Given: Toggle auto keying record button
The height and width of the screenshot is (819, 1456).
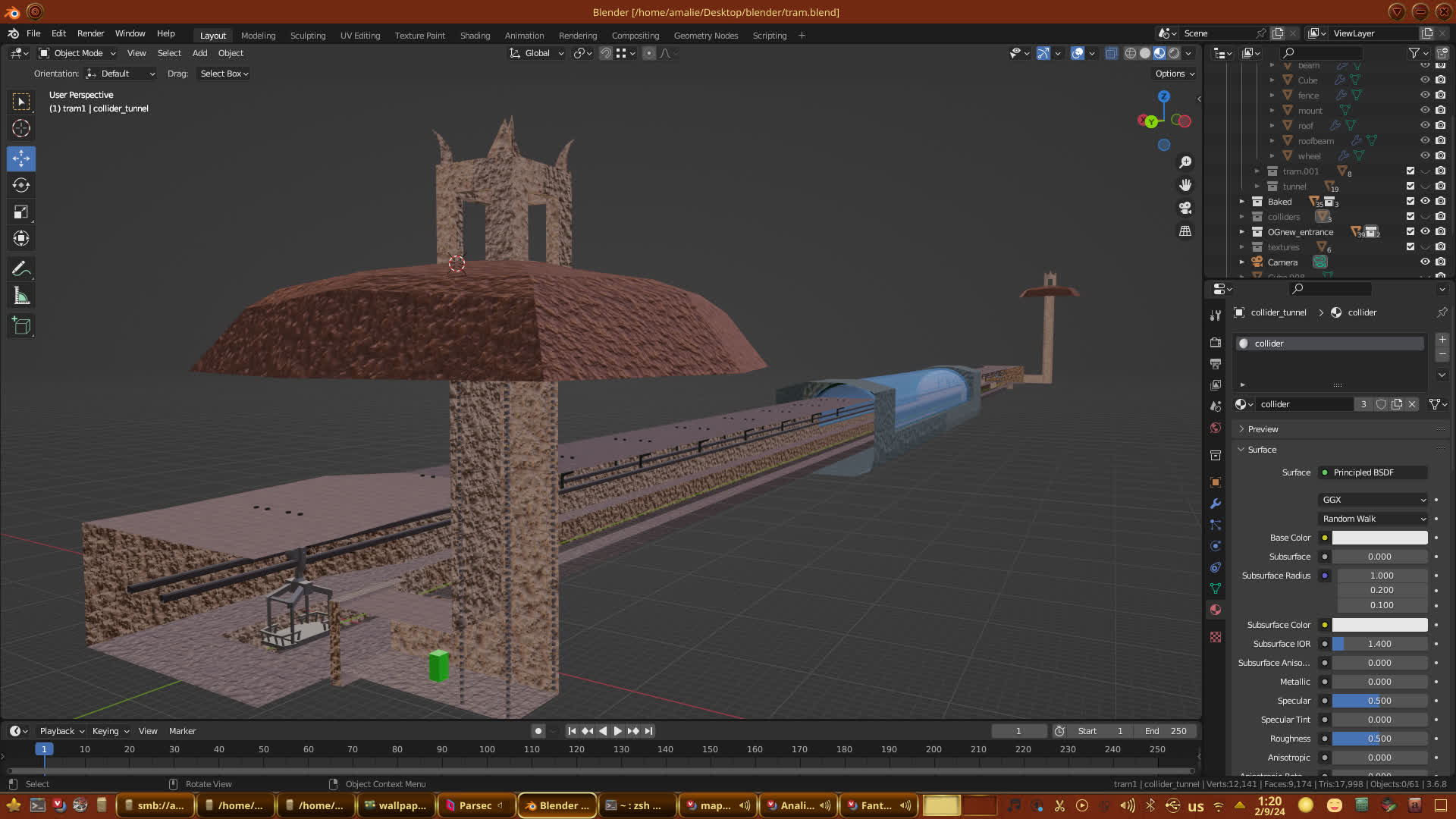Looking at the screenshot, I should pyautogui.click(x=538, y=731).
